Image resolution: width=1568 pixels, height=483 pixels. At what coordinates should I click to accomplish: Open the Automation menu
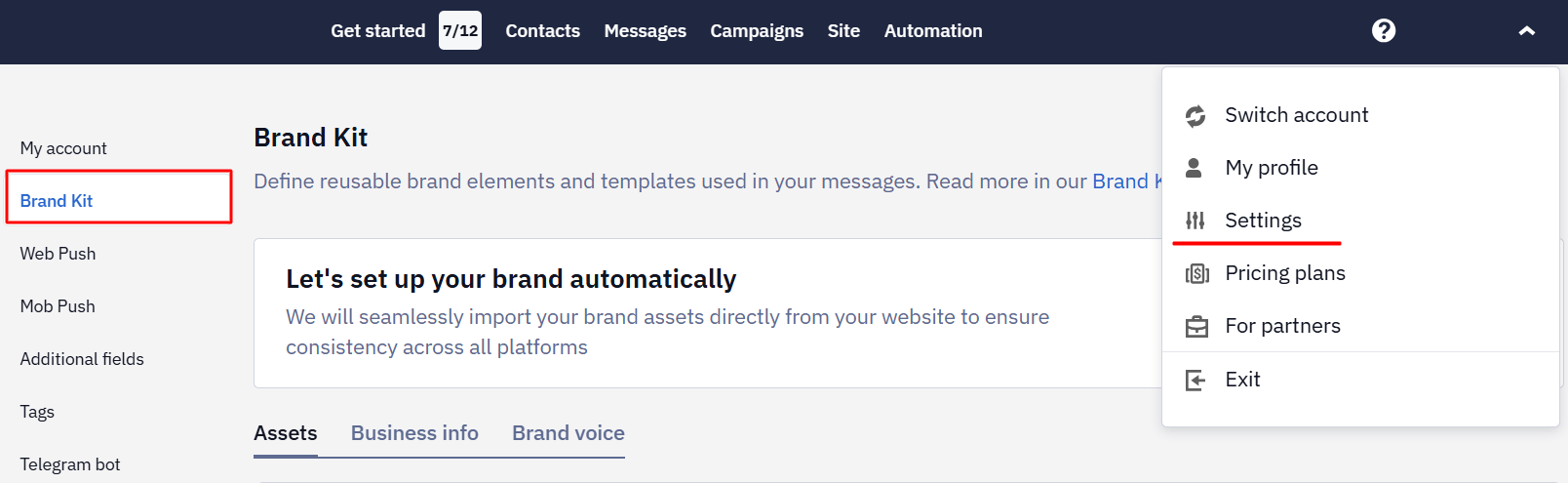point(933,31)
